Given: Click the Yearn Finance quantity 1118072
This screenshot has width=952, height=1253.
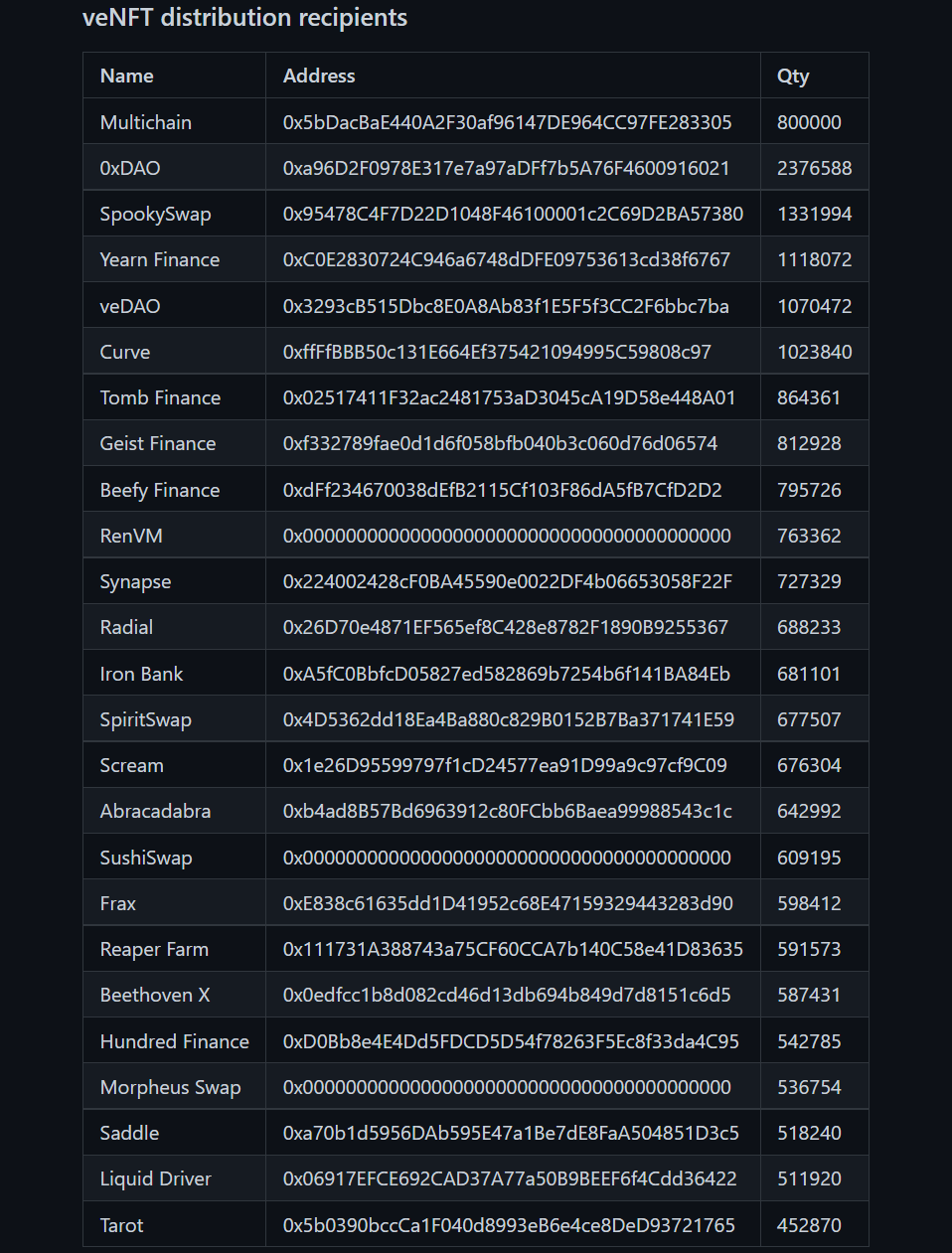Looking at the screenshot, I should 814,259.
